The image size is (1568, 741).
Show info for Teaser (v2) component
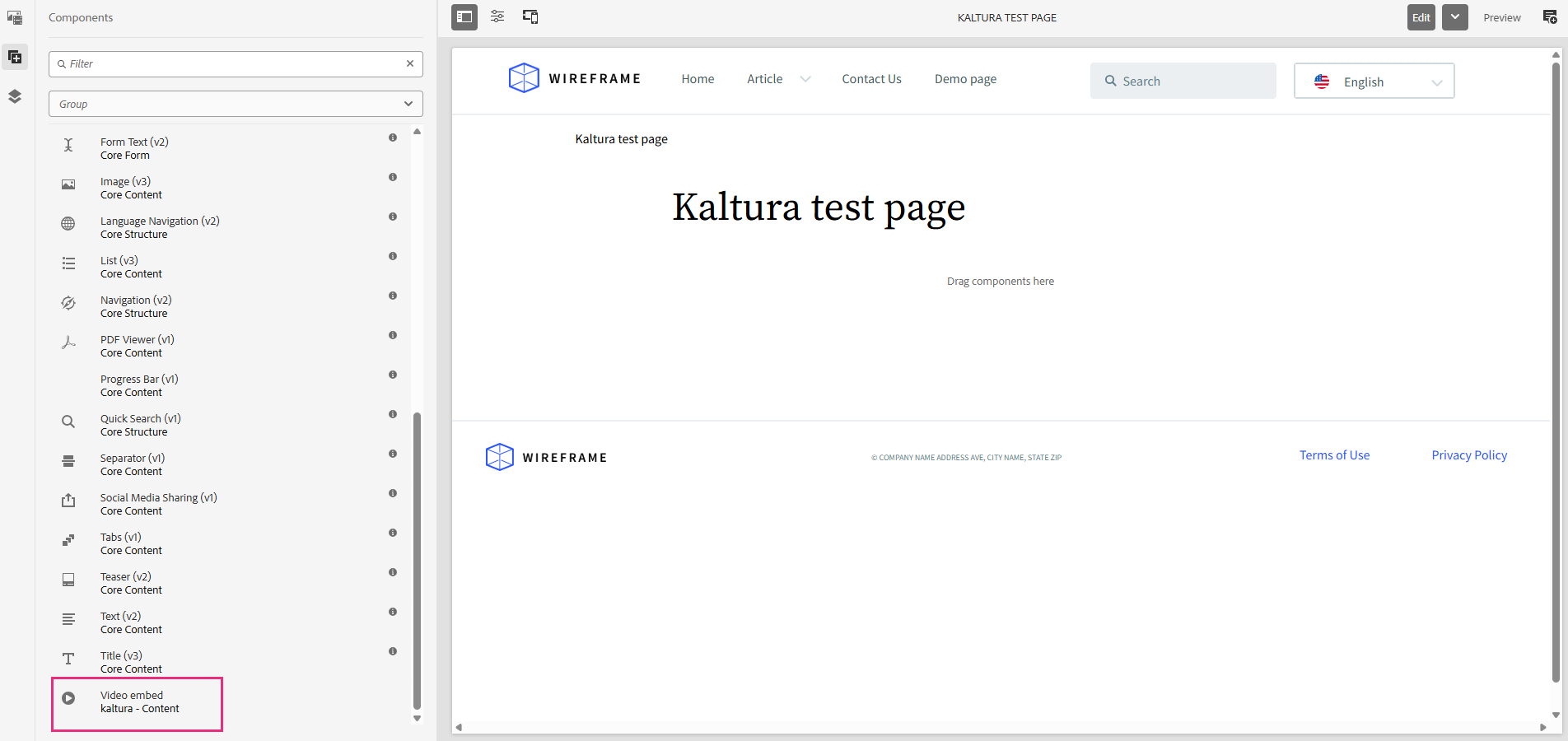pyautogui.click(x=393, y=572)
